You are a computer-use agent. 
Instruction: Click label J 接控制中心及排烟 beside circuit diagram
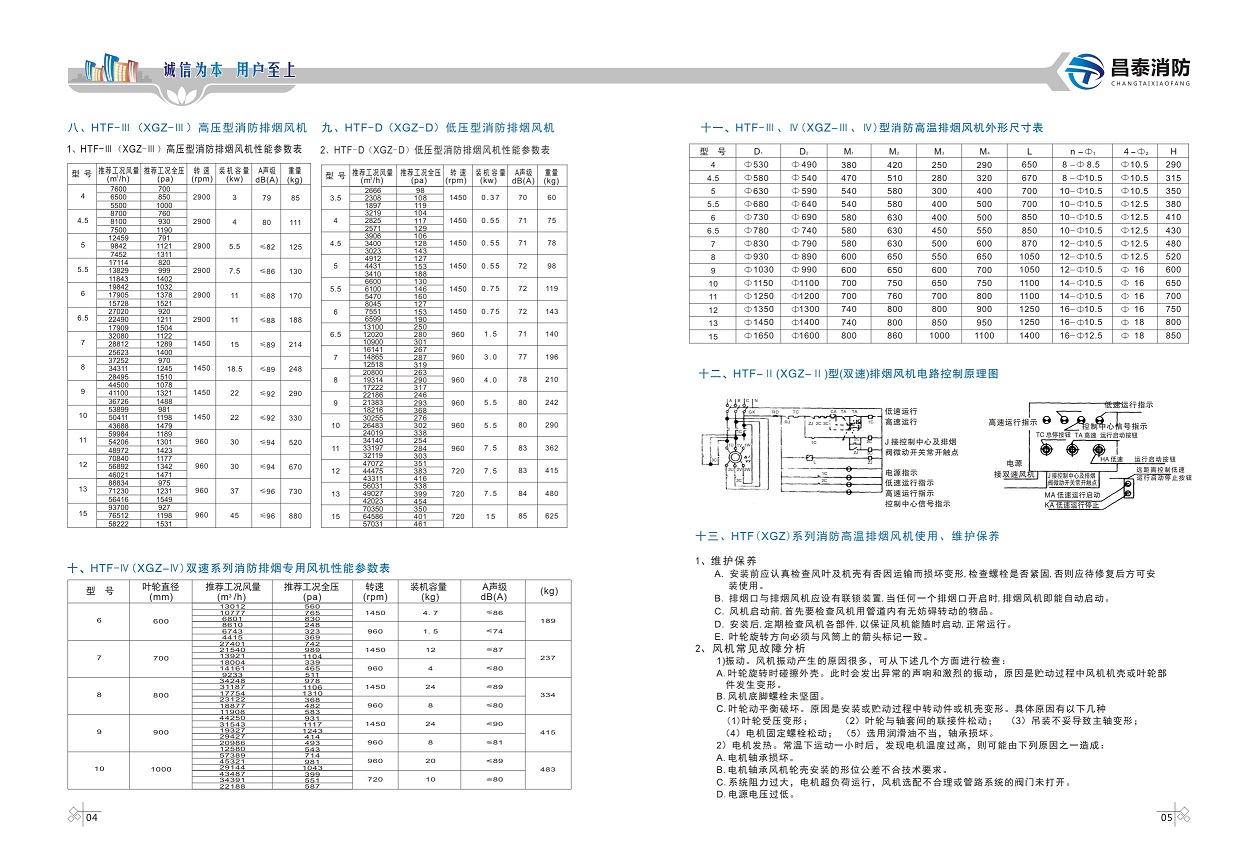click(x=921, y=442)
